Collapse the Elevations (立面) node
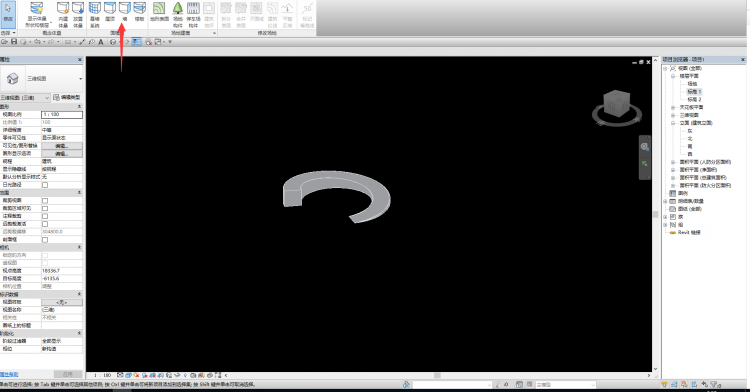Viewport: 750px width, 392px height. click(673, 123)
